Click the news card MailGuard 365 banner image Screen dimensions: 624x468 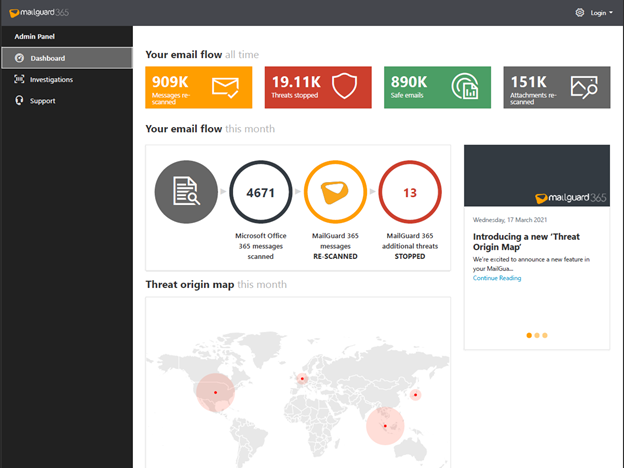537,176
